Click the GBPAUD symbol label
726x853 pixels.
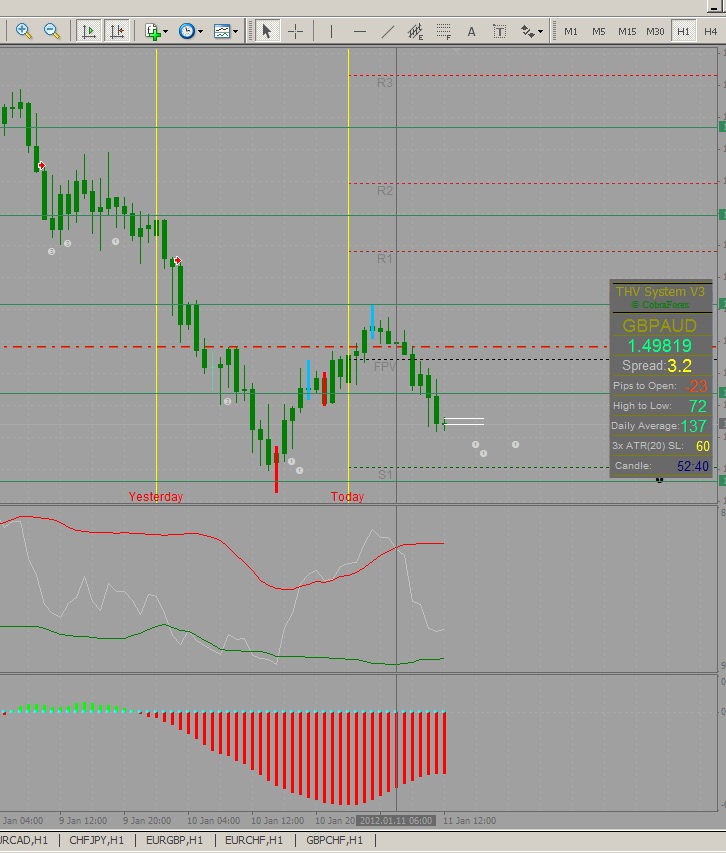point(659,325)
